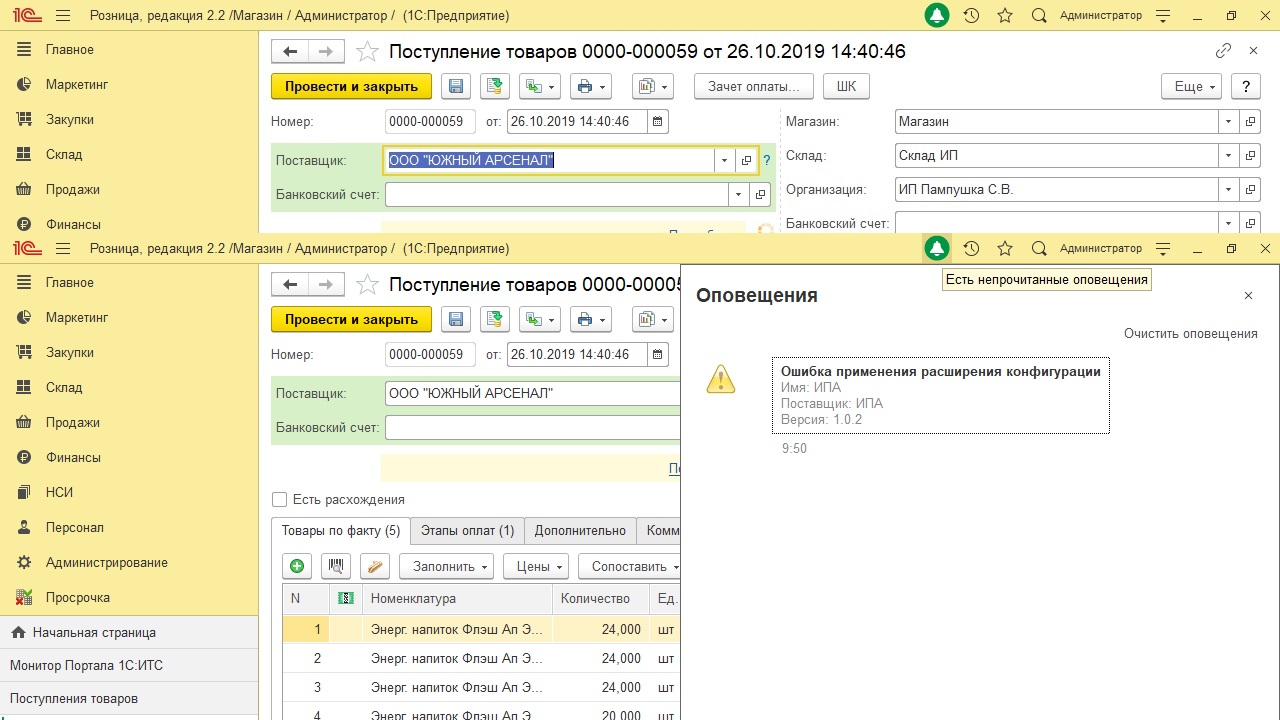
Task: Click the Очистить оповещения link
Action: coord(1191,333)
